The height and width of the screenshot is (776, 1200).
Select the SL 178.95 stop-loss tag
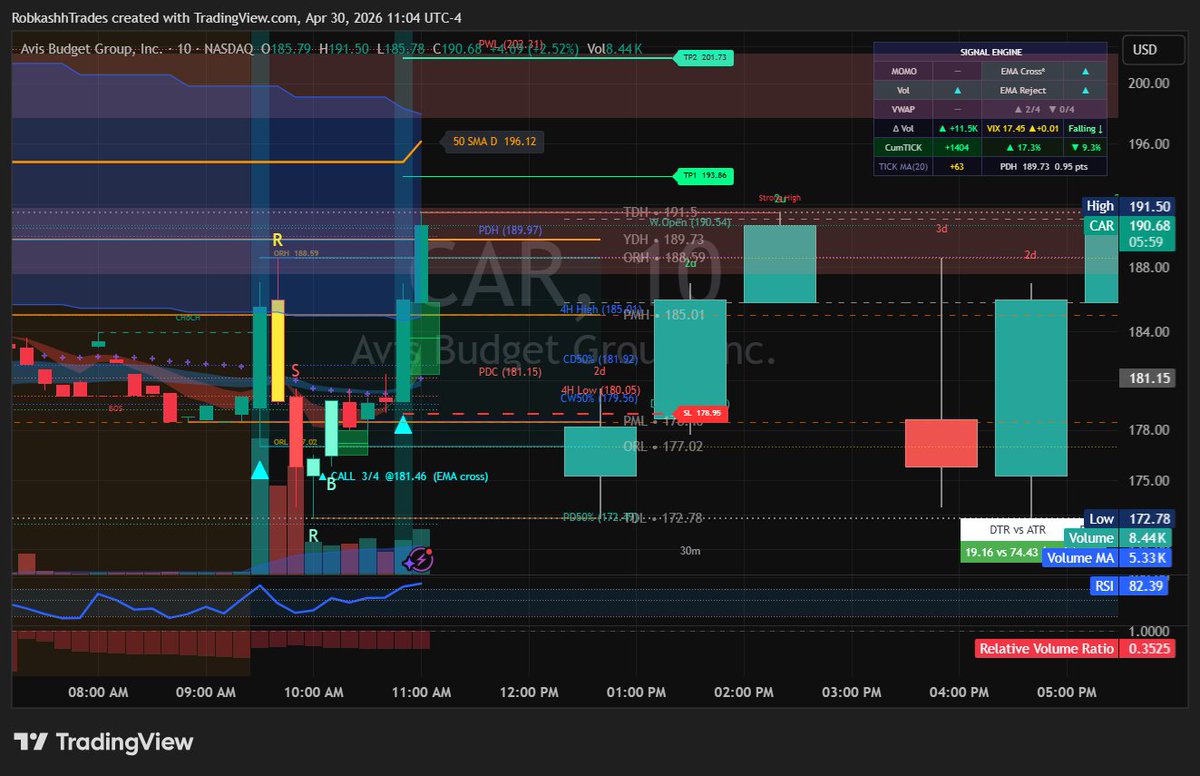pos(699,412)
